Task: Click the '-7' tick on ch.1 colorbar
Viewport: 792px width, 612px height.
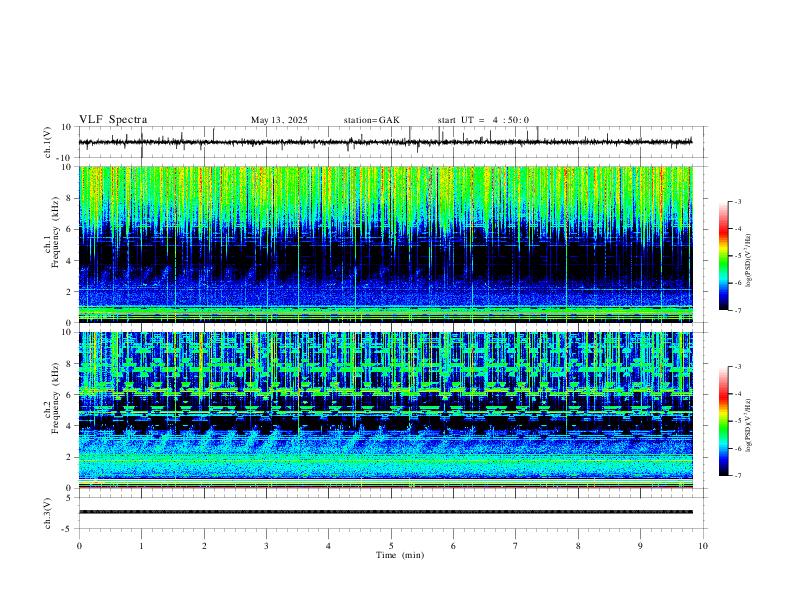Action: tap(738, 311)
